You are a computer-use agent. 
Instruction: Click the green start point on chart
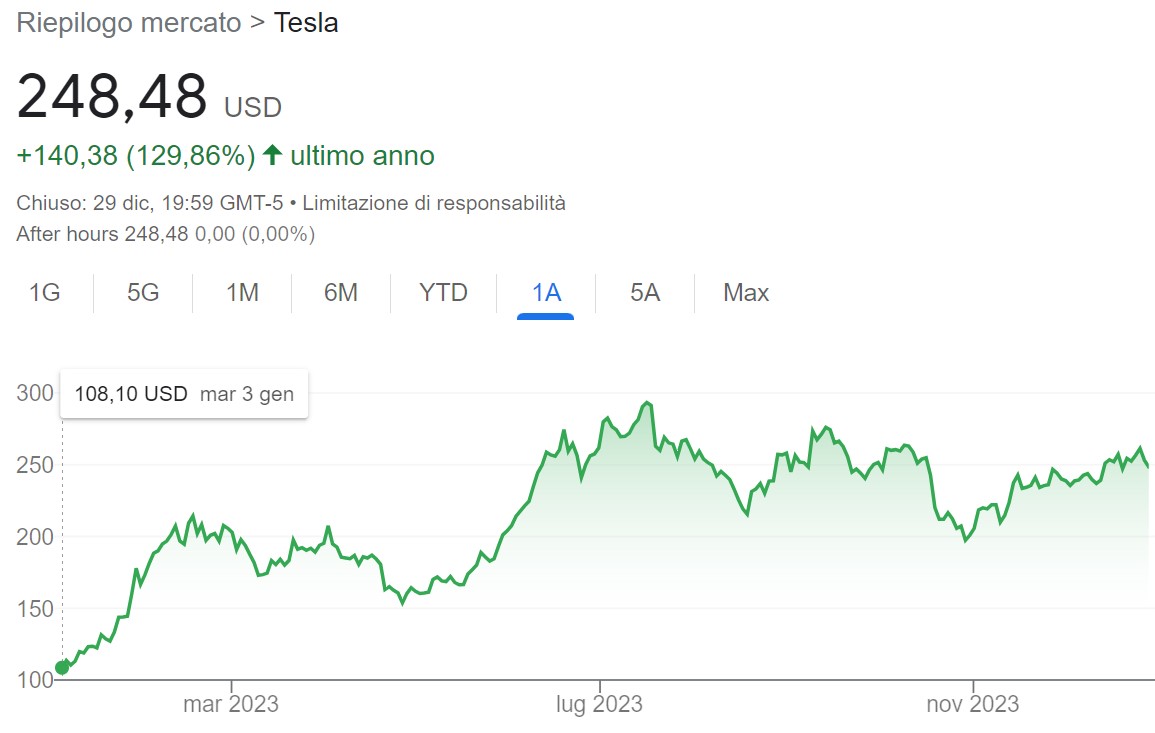coord(63,667)
